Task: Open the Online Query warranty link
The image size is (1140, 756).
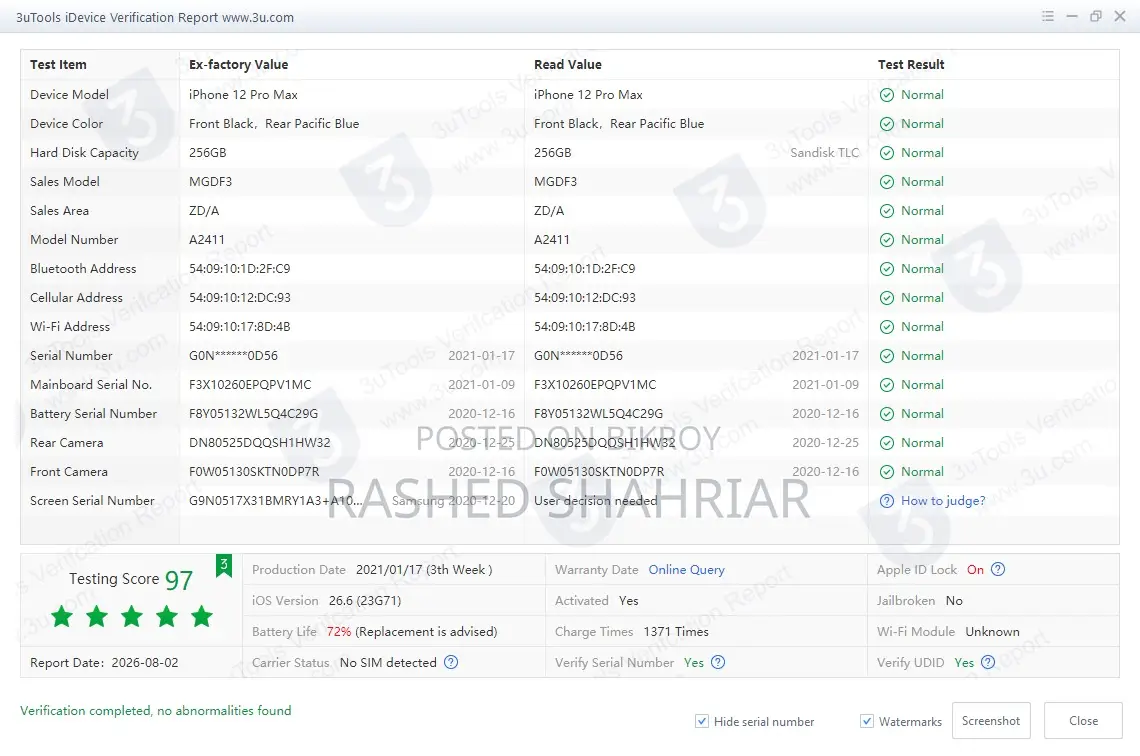Action: [686, 570]
